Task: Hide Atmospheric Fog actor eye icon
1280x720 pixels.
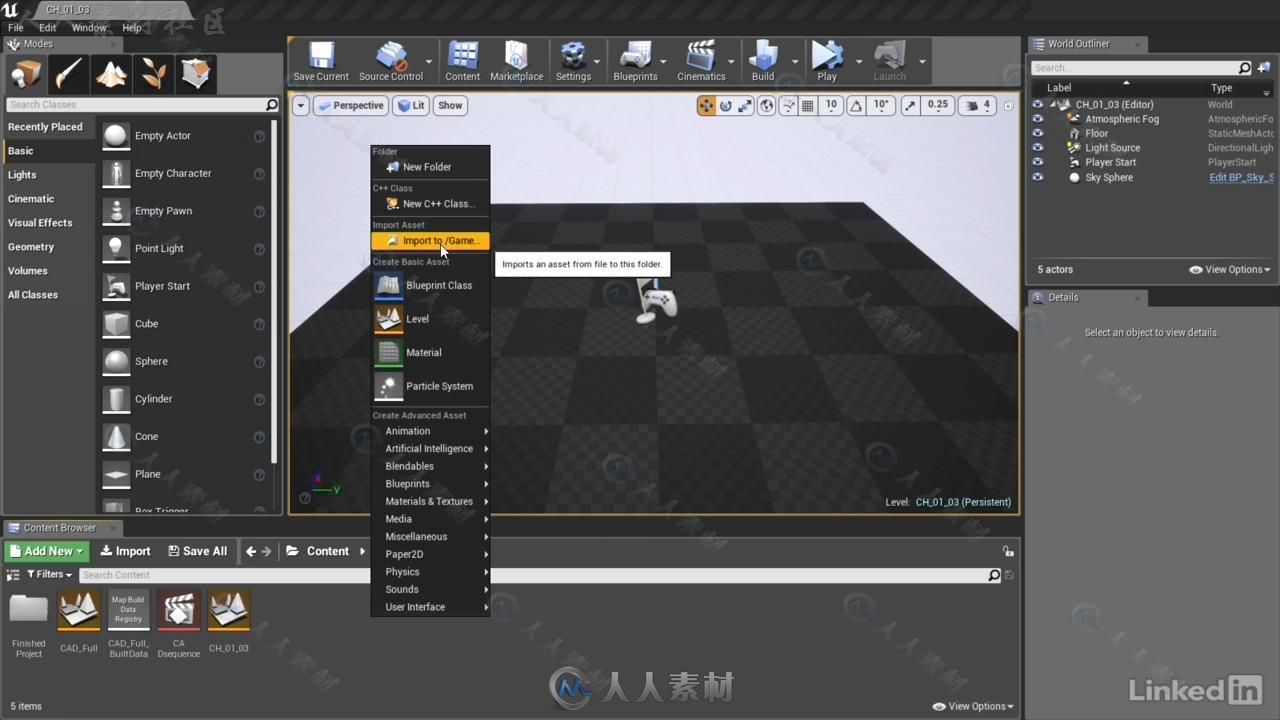Action: (x=1037, y=119)
